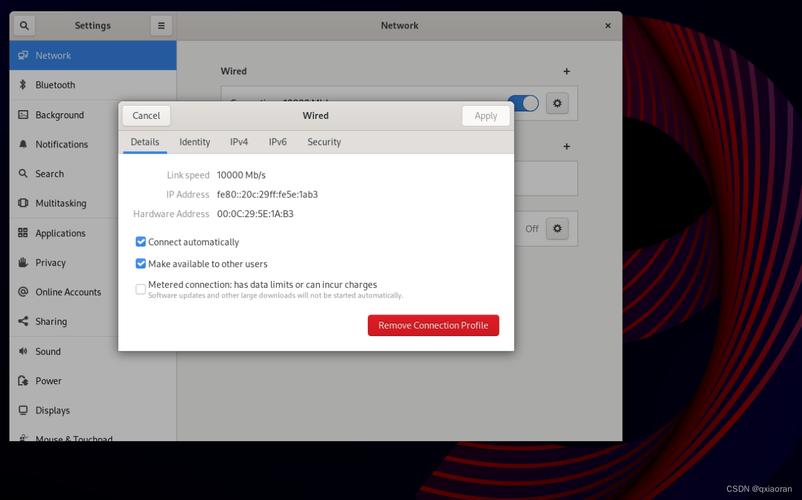This screenshot has height=500, width=802.
Task: Go to Privacy settings
Action: click(50, 263)
